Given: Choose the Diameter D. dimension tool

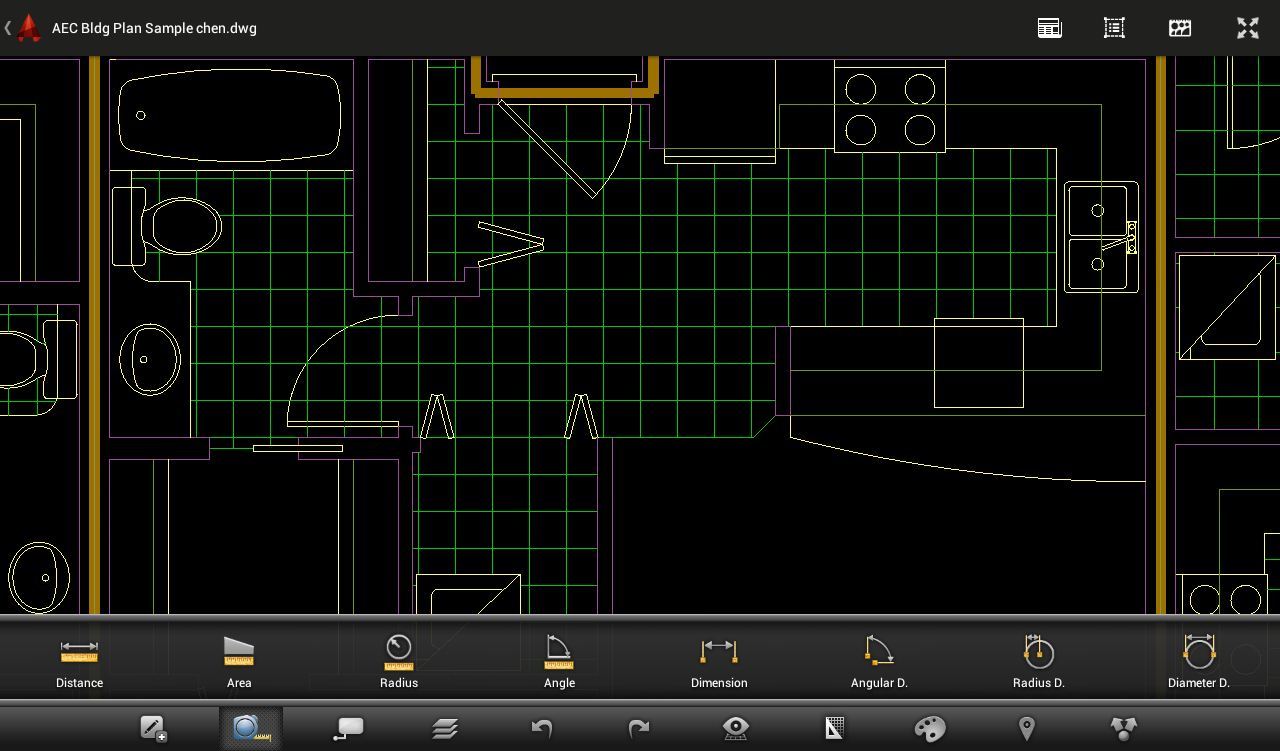Looking at the screenshot, I should (x=1199, y=662).
